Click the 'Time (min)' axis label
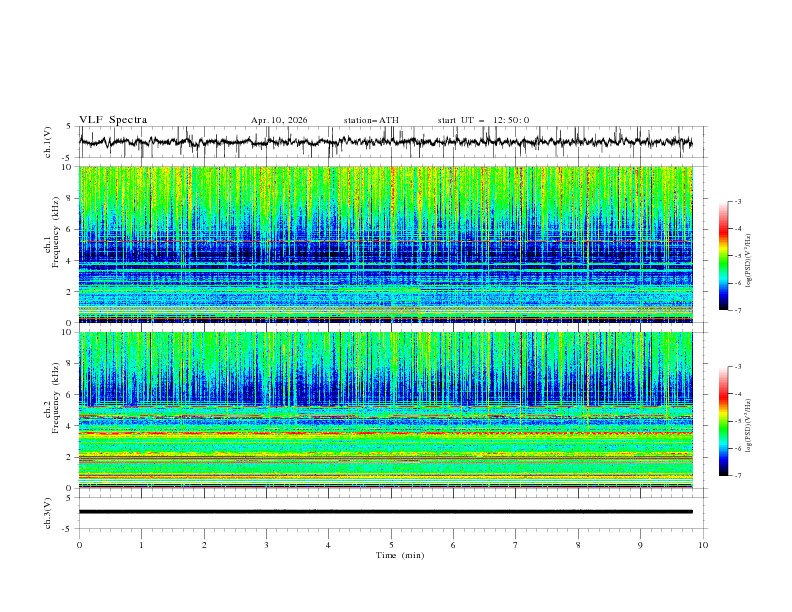Image resolution: width=792 pixels, height=612 pixels. (400, 555)
